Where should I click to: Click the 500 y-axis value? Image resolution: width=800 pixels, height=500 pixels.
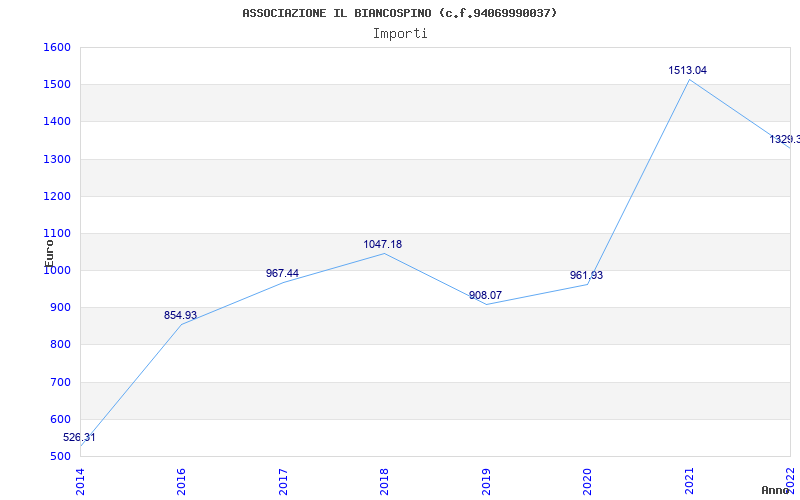click(60, 457)
